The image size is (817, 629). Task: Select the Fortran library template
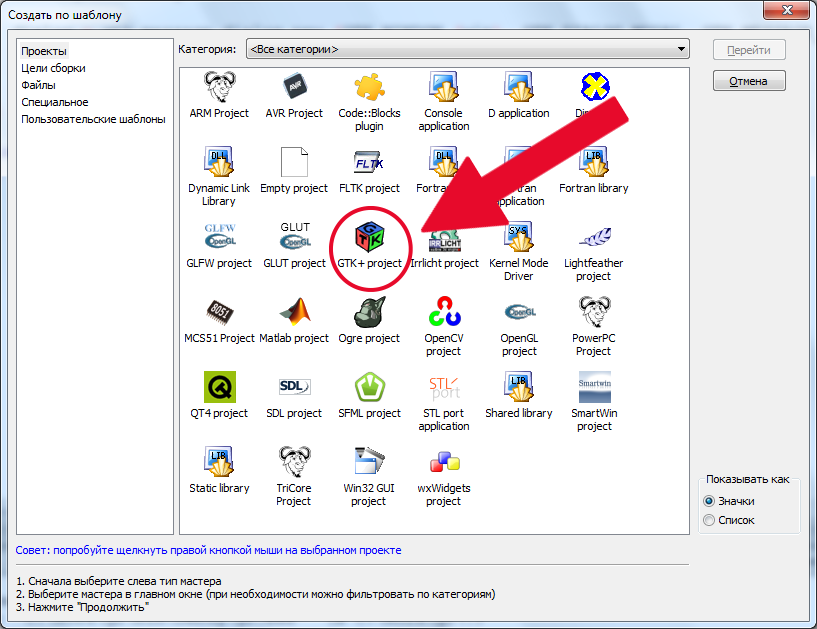(594, 170)
